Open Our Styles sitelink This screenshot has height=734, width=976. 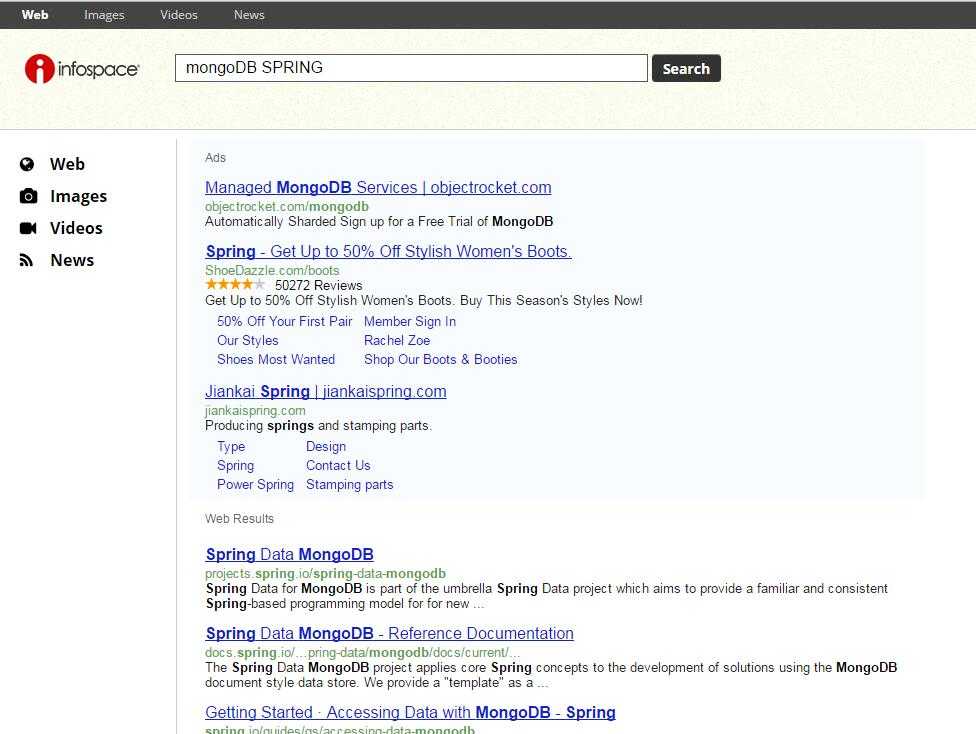248,341
